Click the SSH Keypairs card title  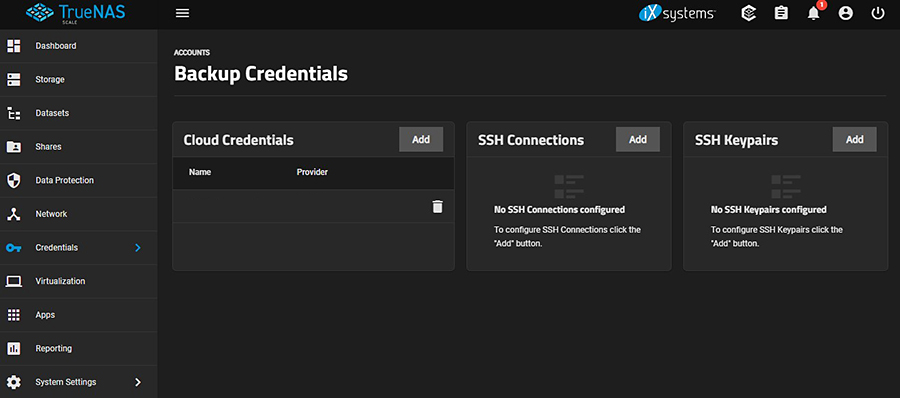[736, 140]
